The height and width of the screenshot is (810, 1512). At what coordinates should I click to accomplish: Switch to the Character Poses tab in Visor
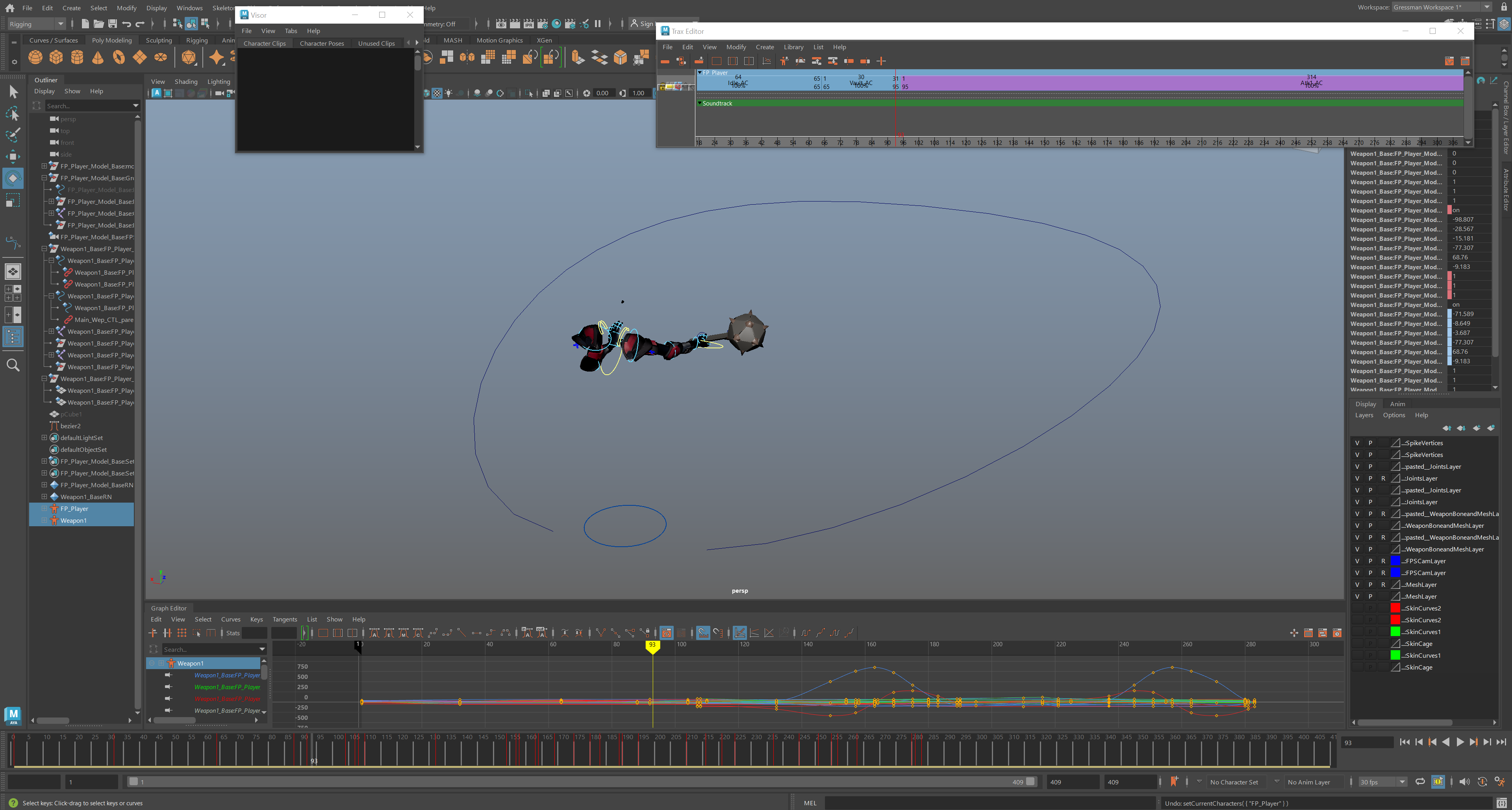pos(322,43)
